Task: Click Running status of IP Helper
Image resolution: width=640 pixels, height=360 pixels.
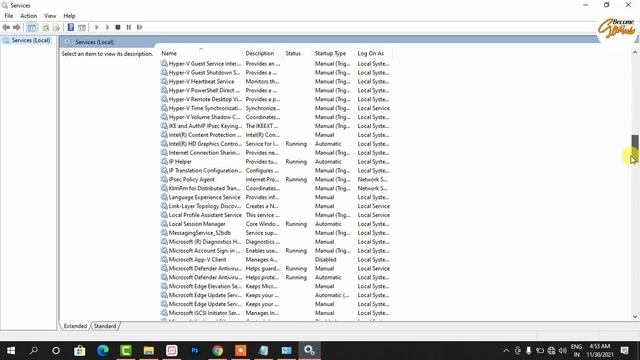Action: pyautogui.click(x=296, y=162)
